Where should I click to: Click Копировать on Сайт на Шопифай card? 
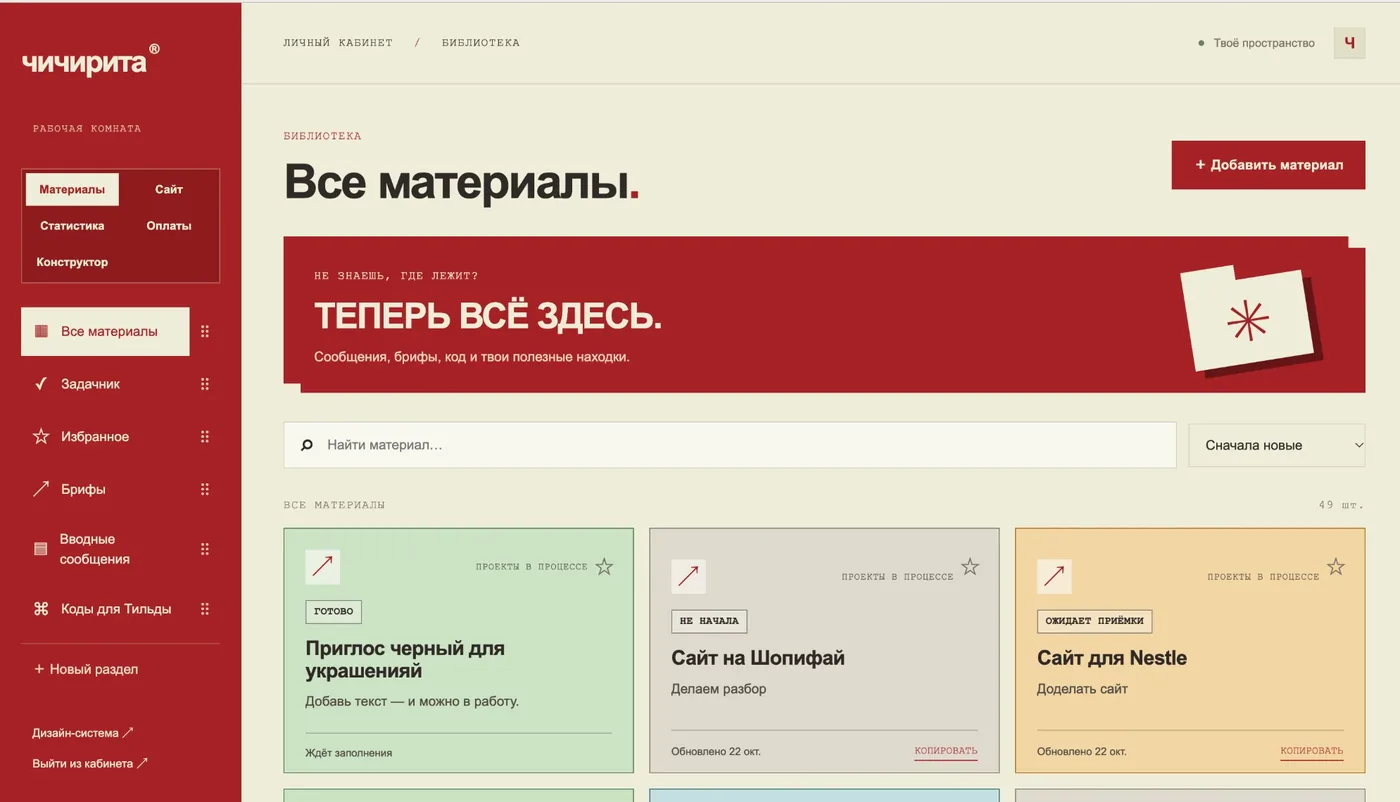[x=945, y=751]
